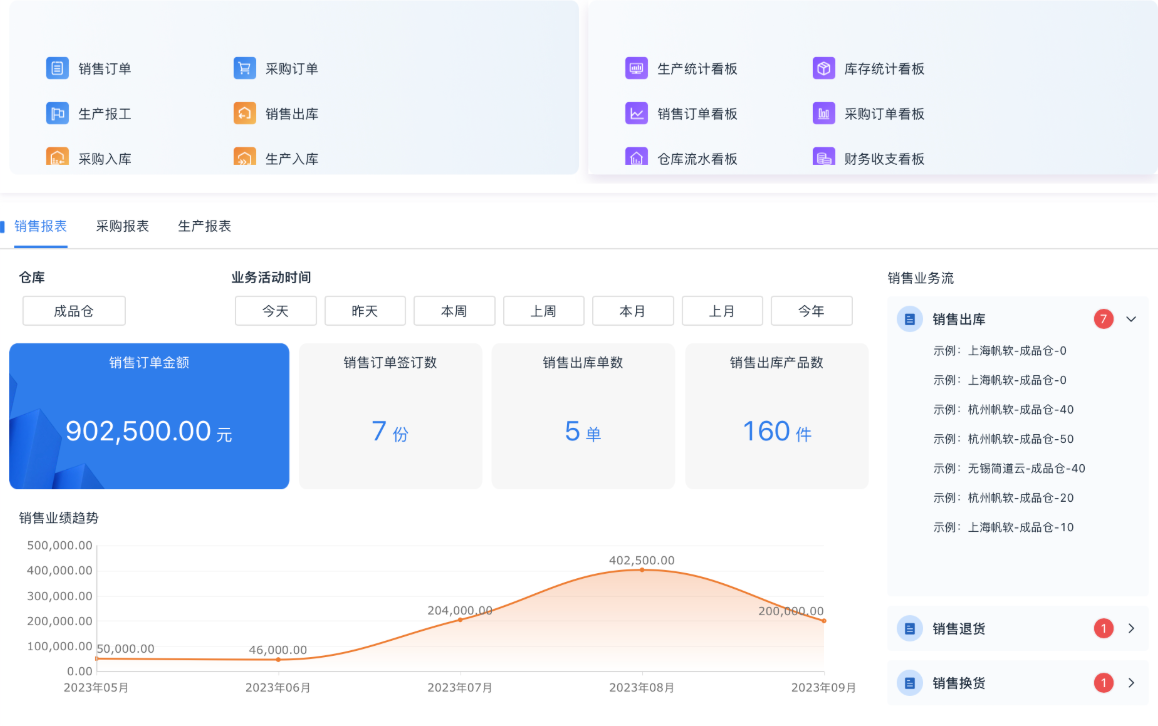This screenshot has width=1158, height=726.
Task: Open the 生产报工 flag icon
Action: coord(57,114)
